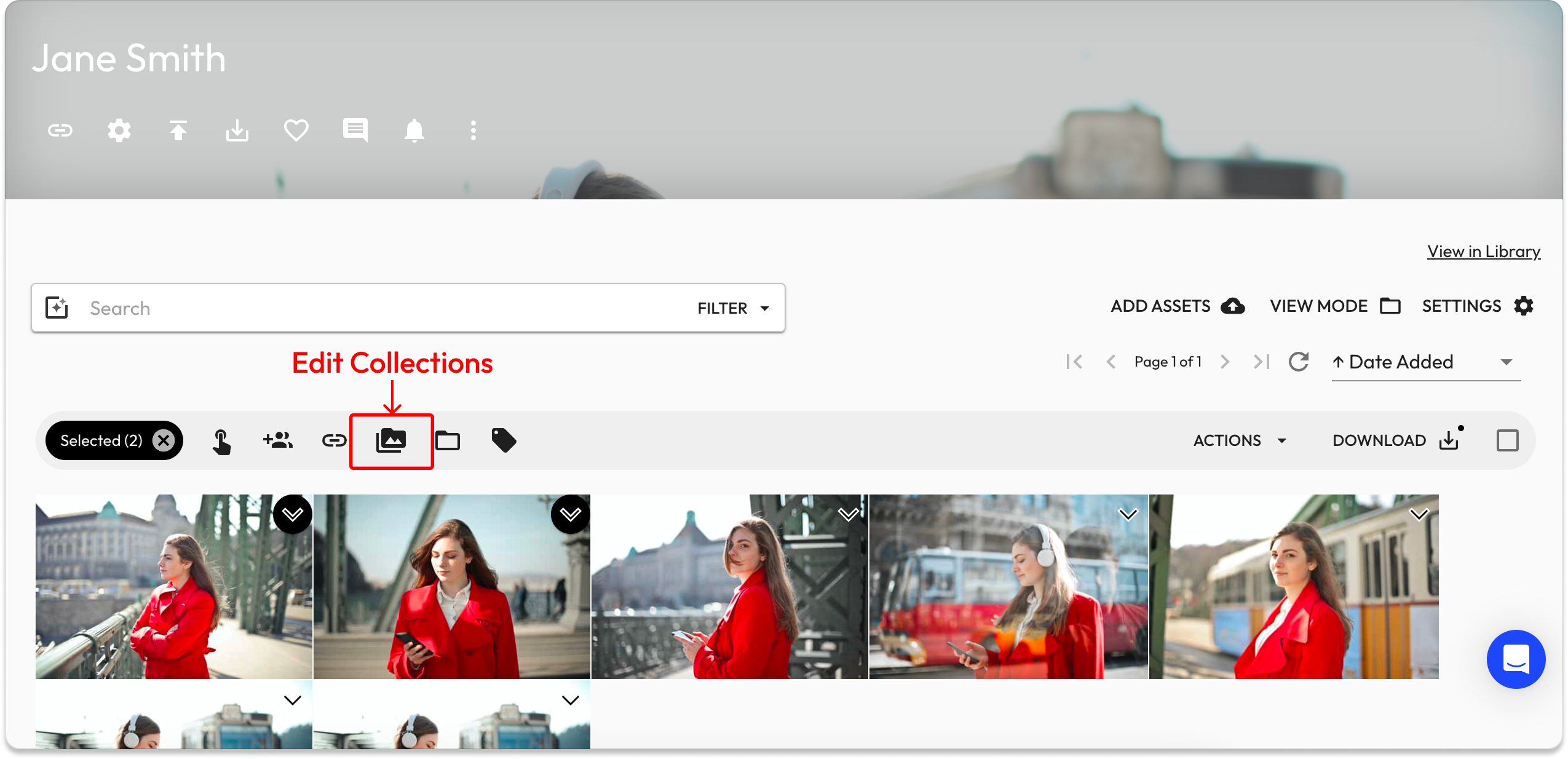Click the favorite heart icon in header
Screen dimensions: 1568x759
296,130
